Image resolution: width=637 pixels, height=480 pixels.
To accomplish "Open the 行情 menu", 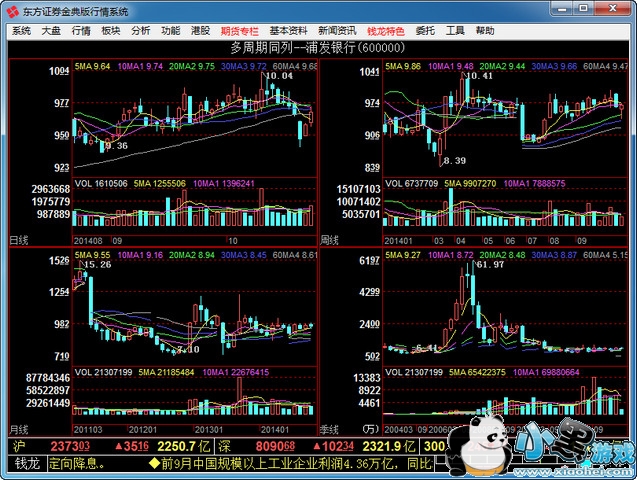I will click(81, 31).
